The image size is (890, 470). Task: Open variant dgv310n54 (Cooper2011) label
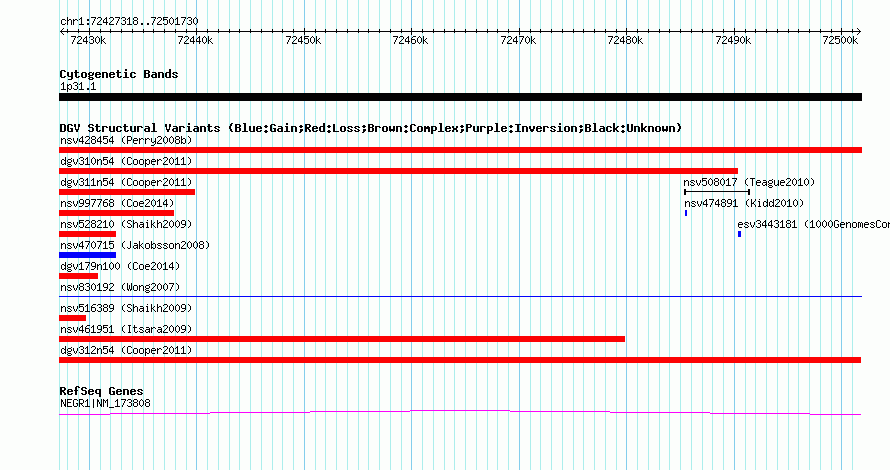[126, 161]
